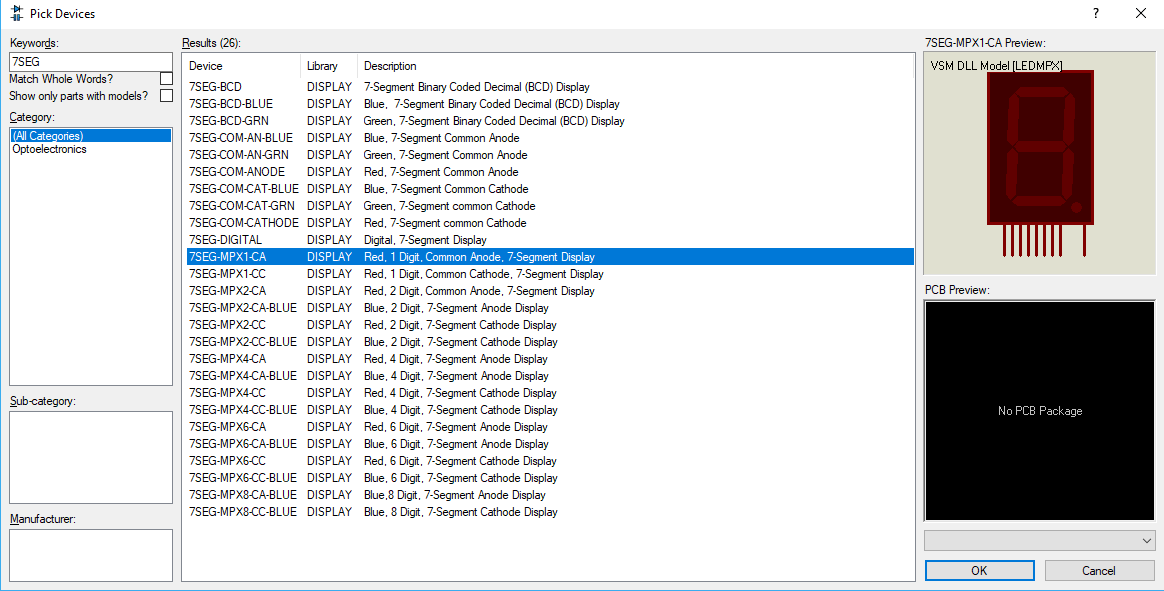Select the 7SEG-BCD-BLUE device
1164x591 pixels.
pos(550,104)
